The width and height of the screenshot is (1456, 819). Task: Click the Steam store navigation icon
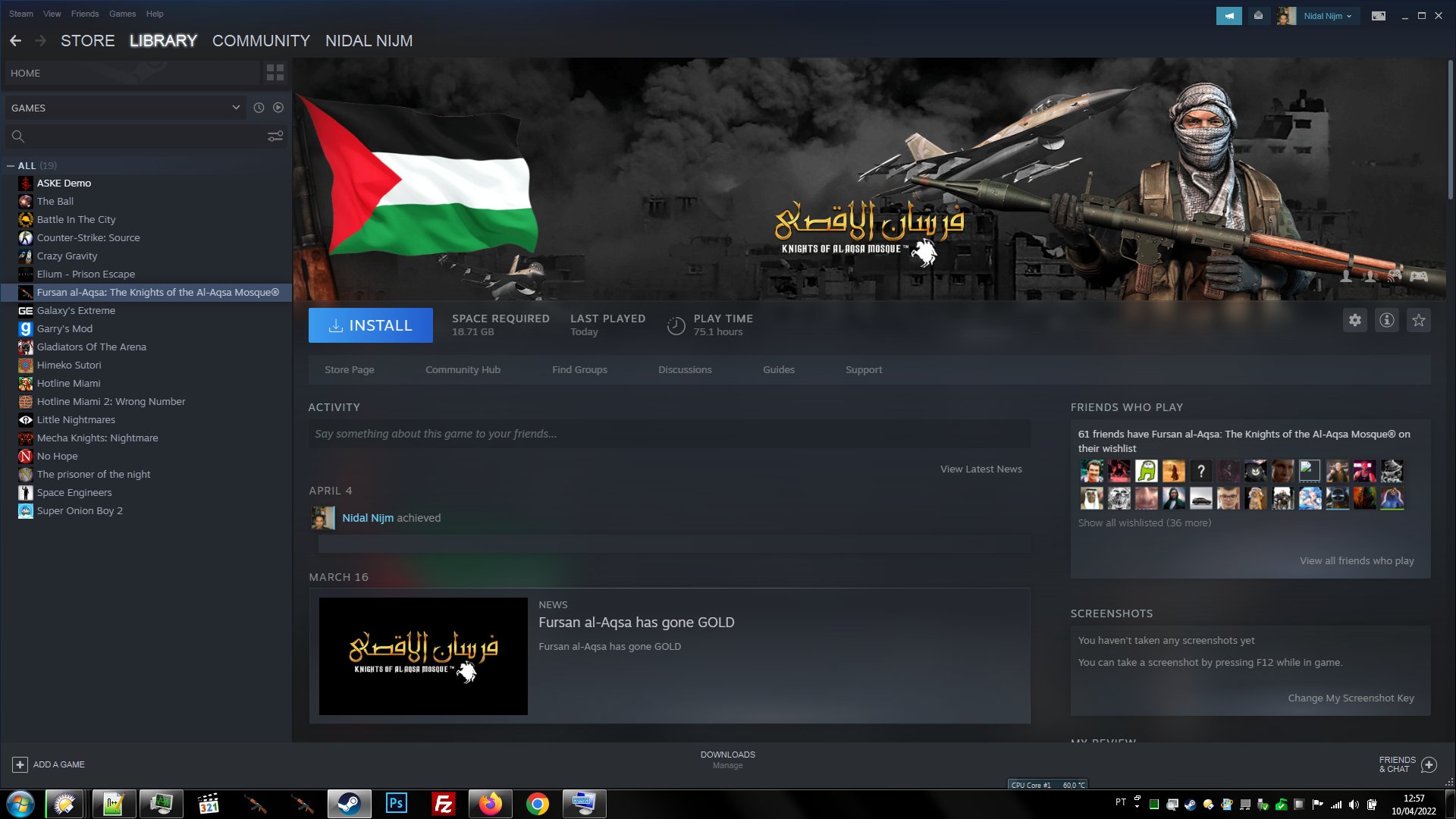click(87, 41)
